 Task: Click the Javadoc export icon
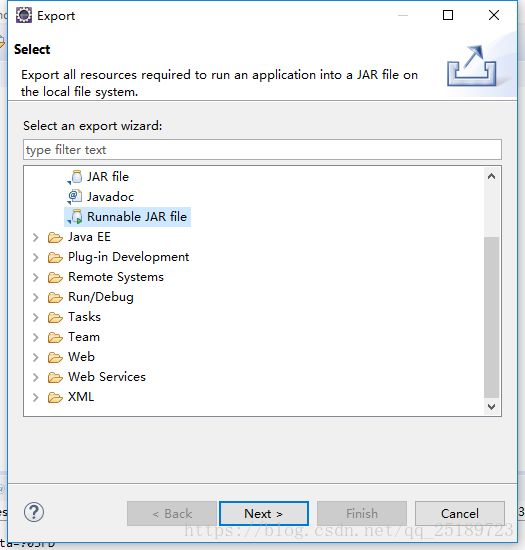click(x=75, y=197)
